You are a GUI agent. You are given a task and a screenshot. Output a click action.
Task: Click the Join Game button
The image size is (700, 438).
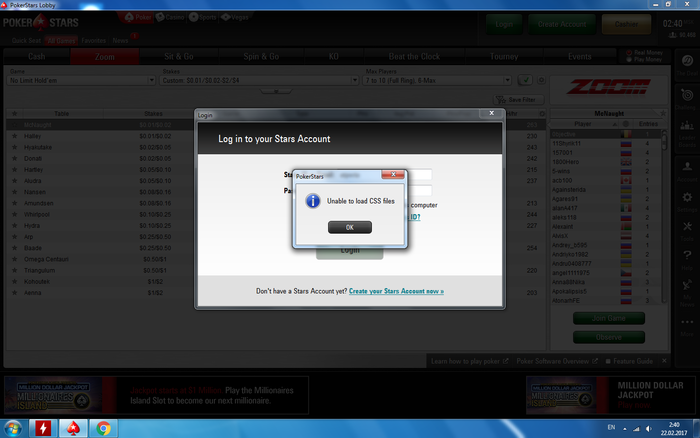click(x=608, y=318)
